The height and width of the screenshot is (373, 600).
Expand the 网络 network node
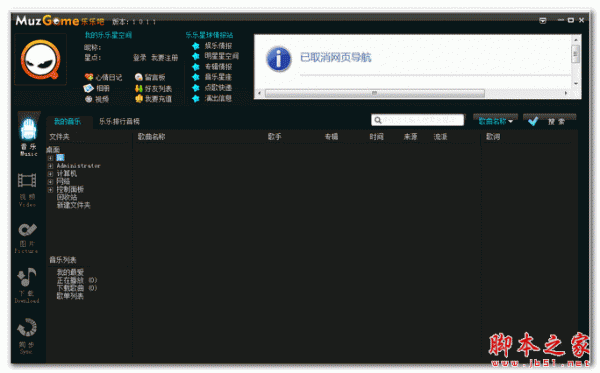pos(50,181)
